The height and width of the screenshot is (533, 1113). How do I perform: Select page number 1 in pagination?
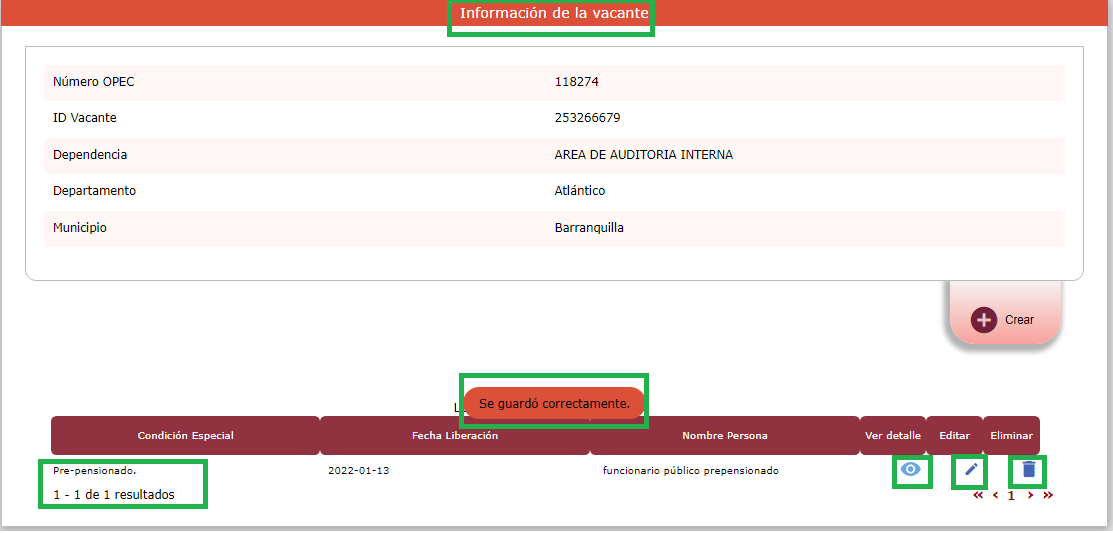click(1011, 495)
